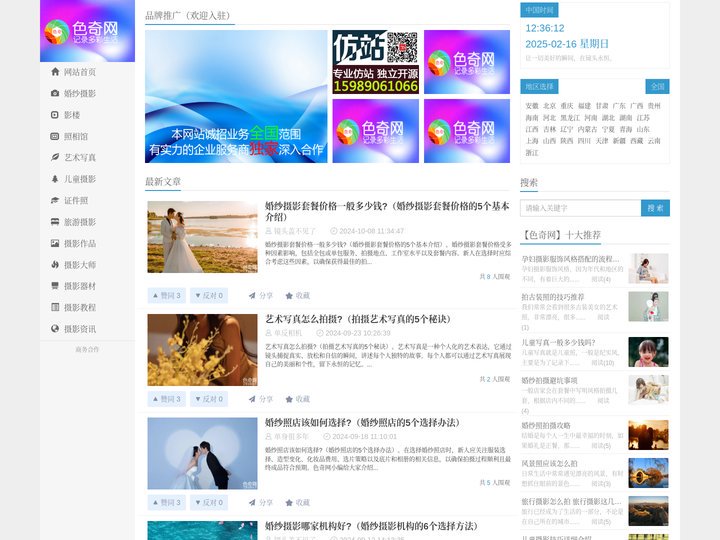Click the 照相馆 sidebar icon
Viewport: 720px width, 540px height.
[55, 136]
